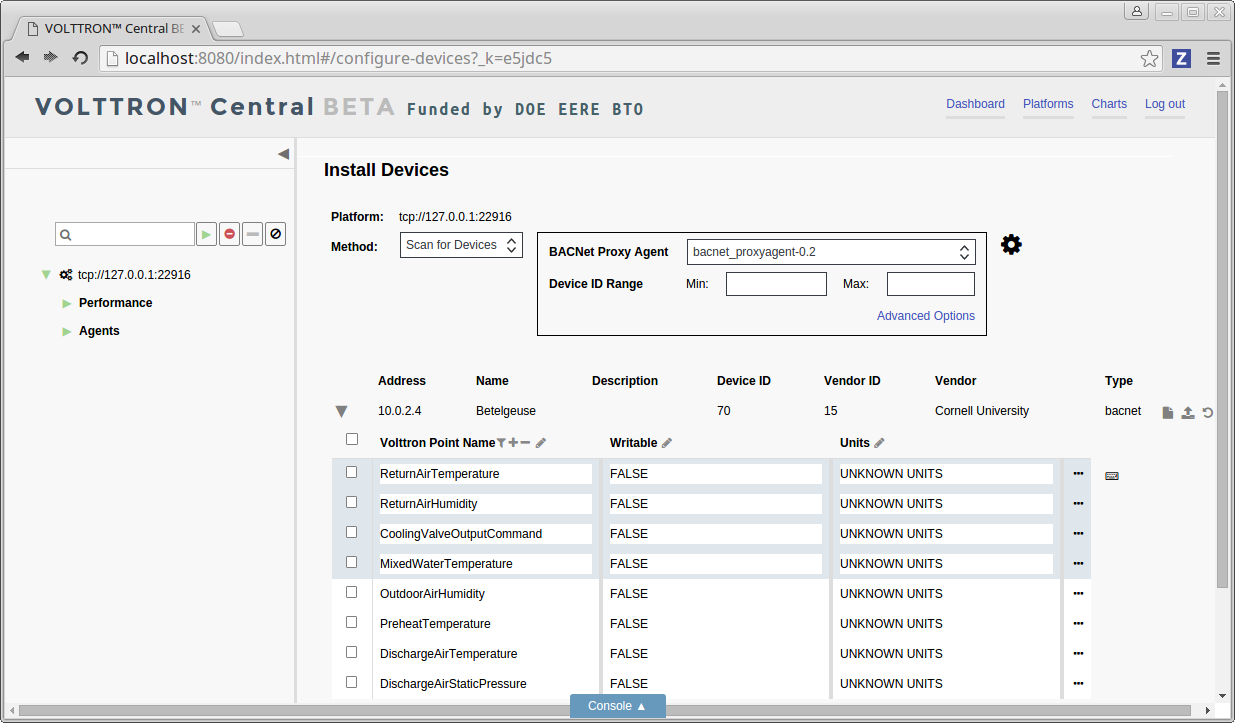Open the BACNet Proxy Agent dropdown
The image size is (1235, 723).
point(831,252)
